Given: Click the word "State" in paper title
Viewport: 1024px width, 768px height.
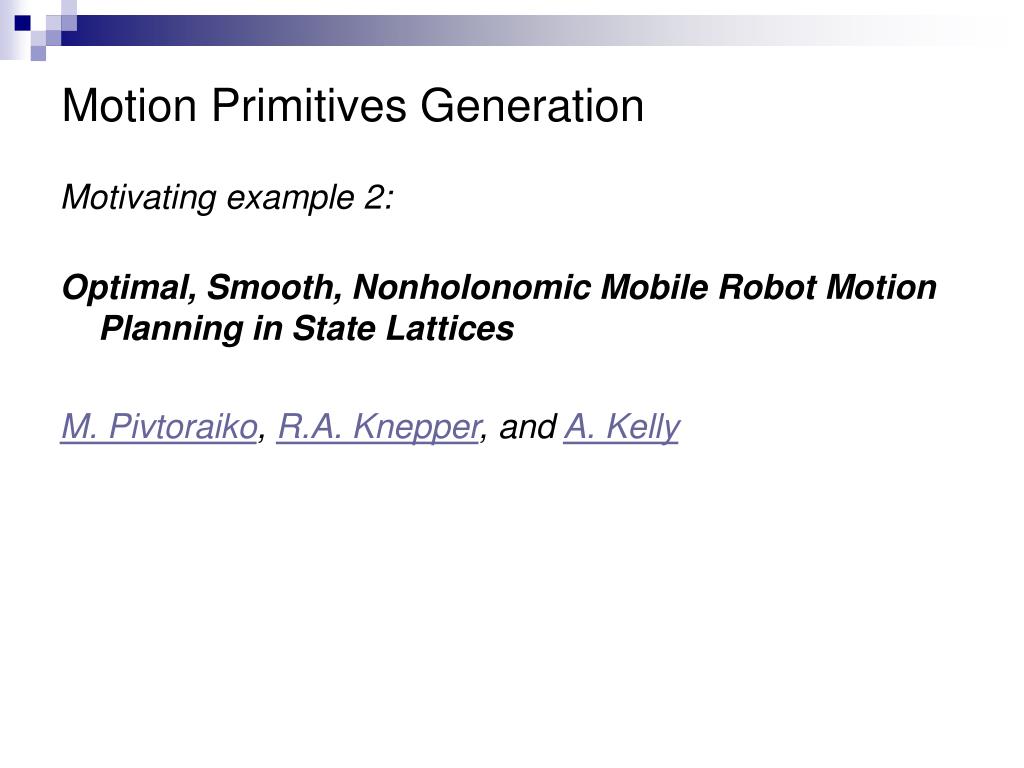Looking at the screenshot, I should [x=334, y=328].
